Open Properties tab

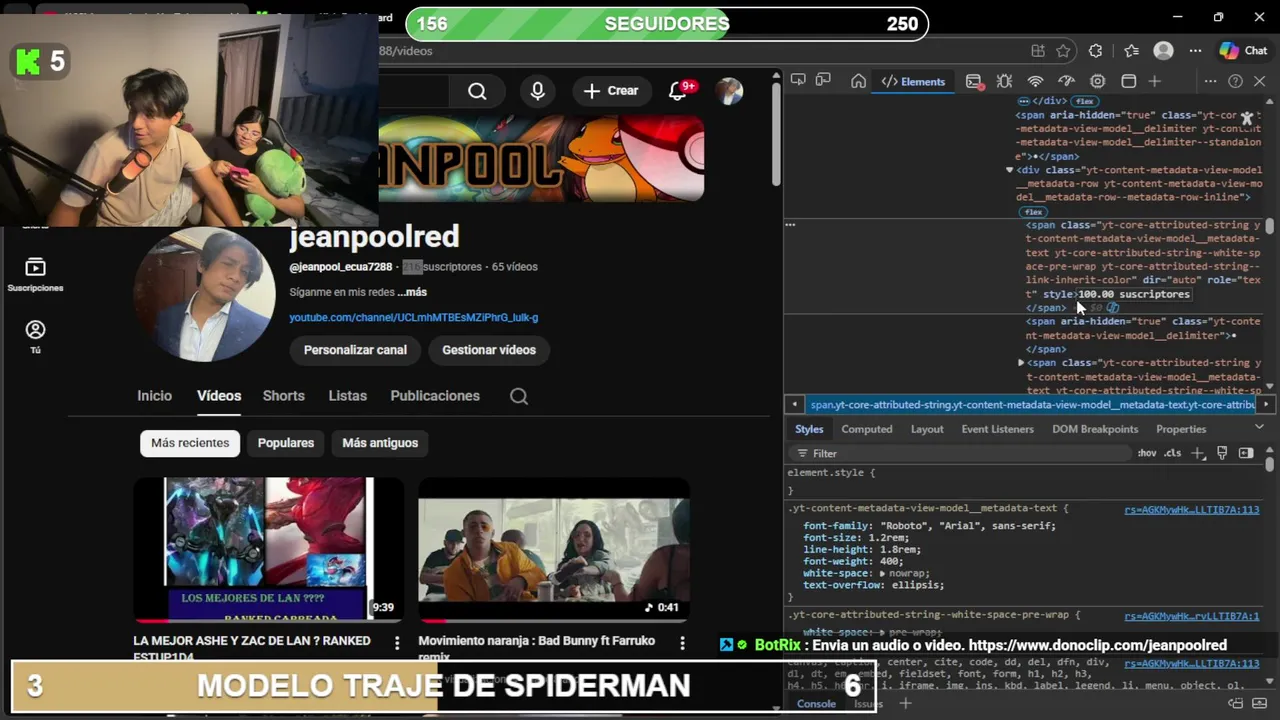click(x=1181, y=429)
